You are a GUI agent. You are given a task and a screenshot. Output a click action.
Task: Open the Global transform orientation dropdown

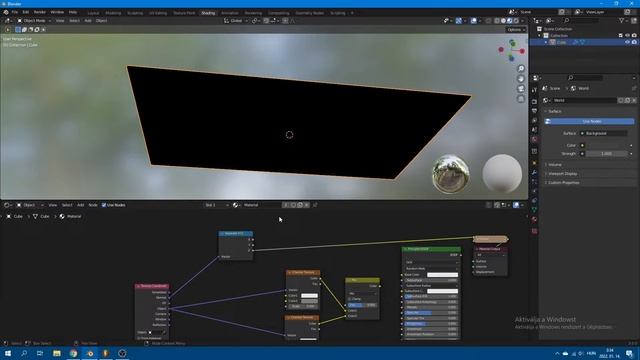(236, 20)
